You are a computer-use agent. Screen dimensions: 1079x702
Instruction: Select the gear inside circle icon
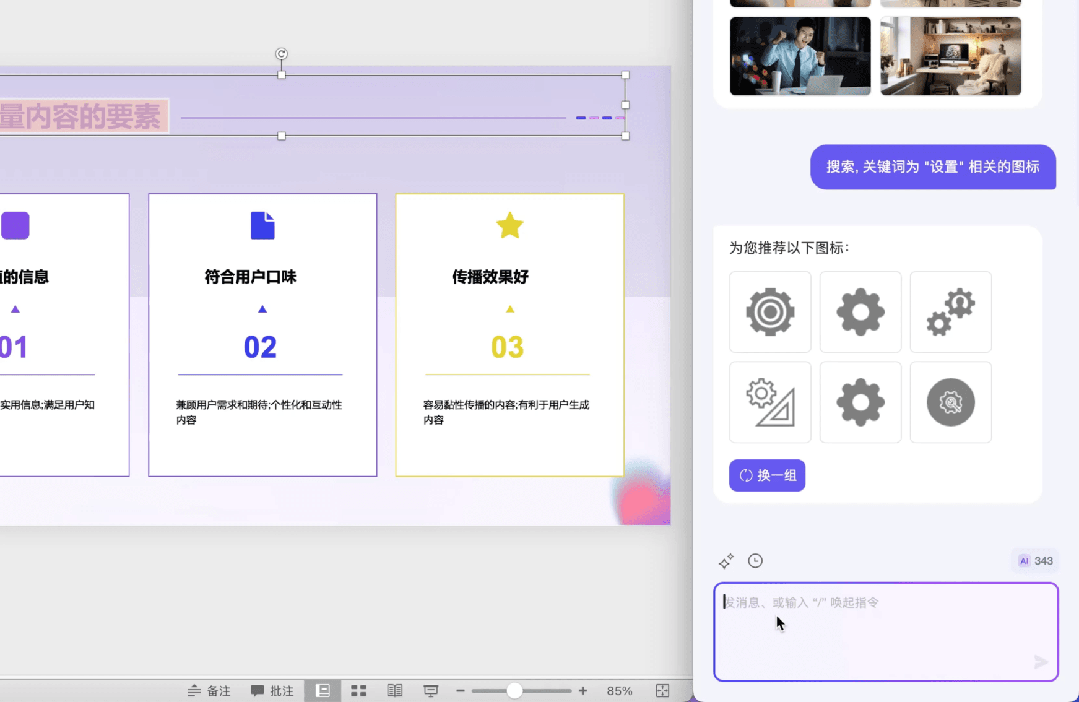(950, 402)
